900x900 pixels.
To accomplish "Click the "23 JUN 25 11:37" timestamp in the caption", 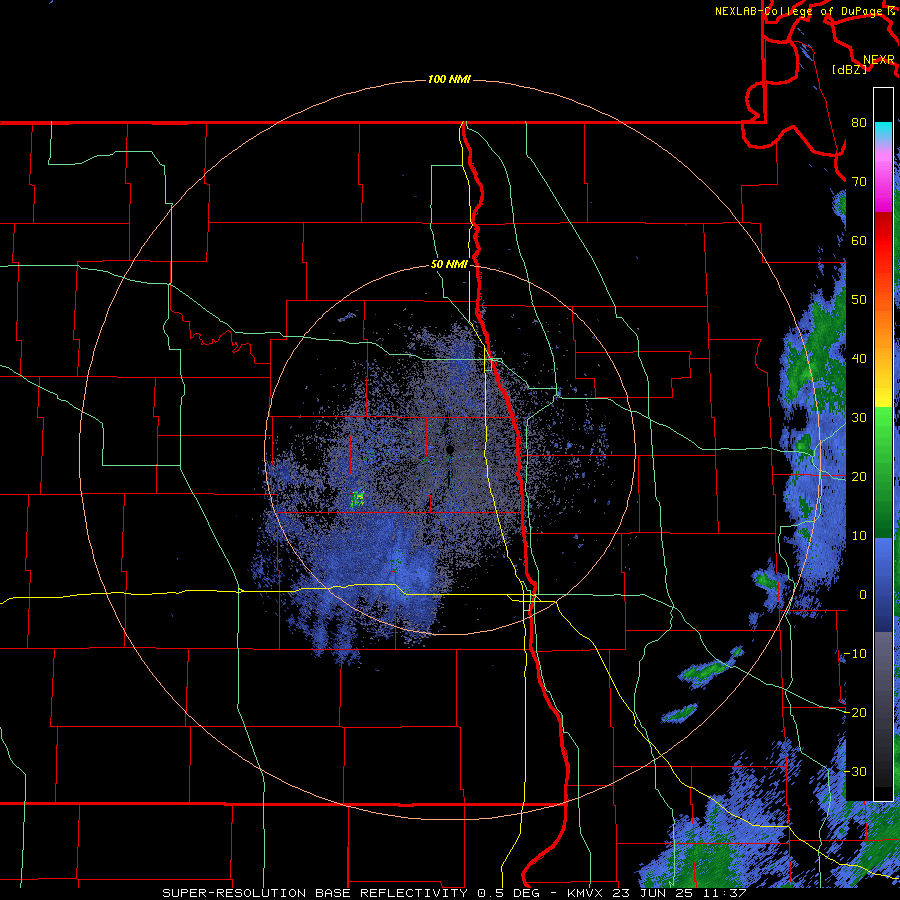I will click(679, 893).
